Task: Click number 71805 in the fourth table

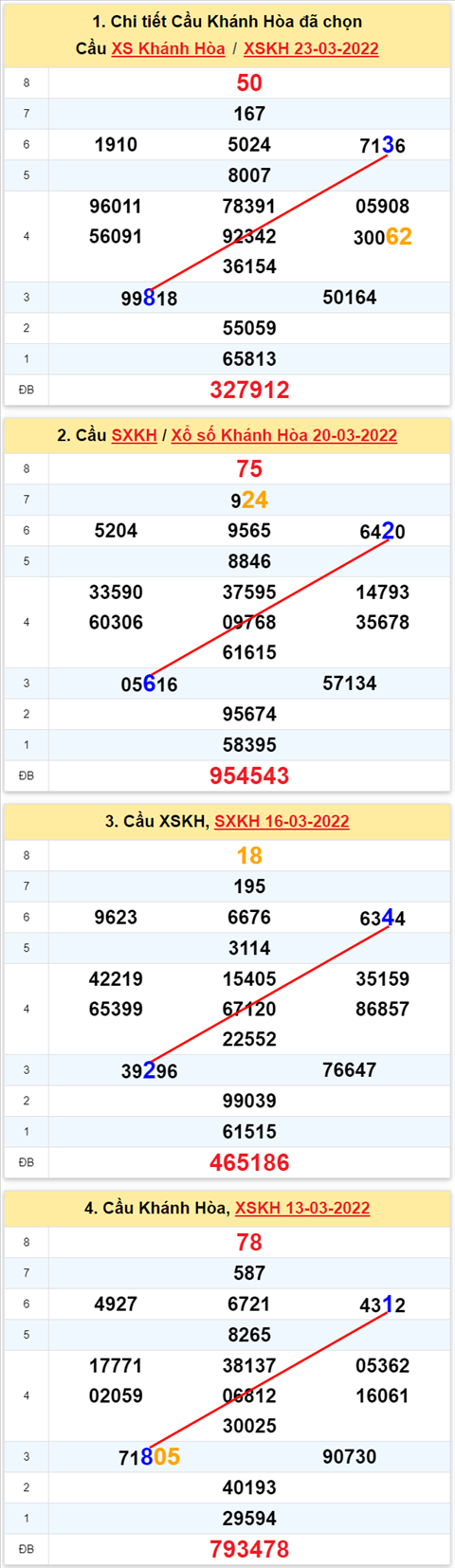Action: (x=149, y=1457)
